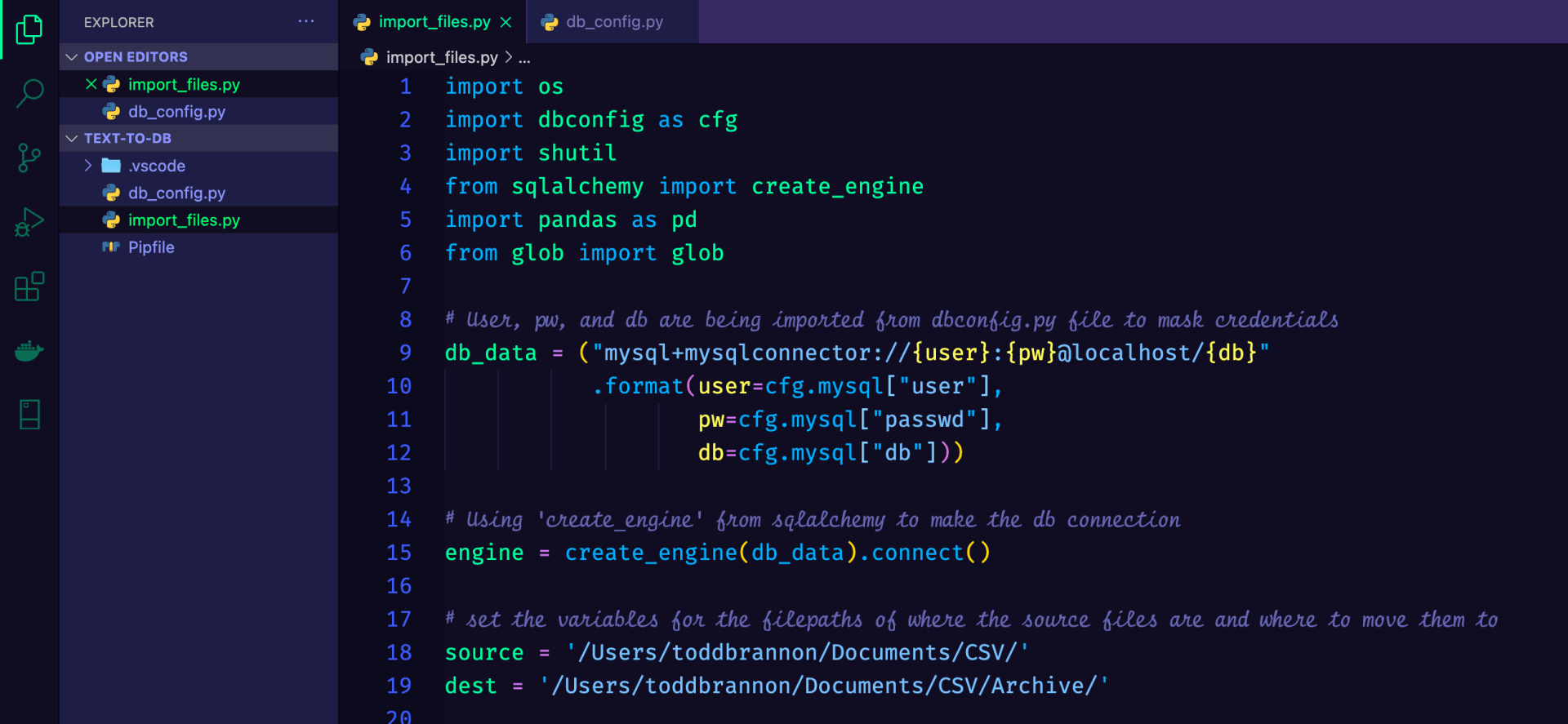Click the create_engine comment on line 14
Image resolution: width=1568 pixels, height=724 pixels.
(813, 520)
